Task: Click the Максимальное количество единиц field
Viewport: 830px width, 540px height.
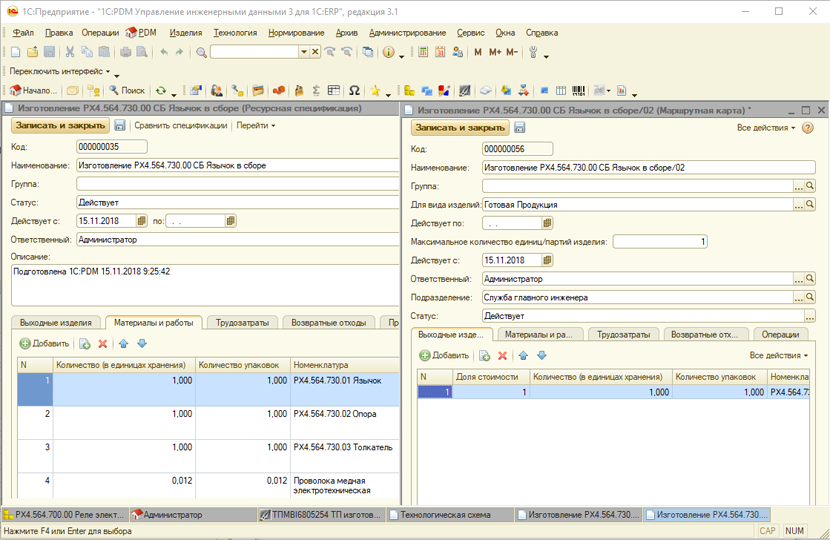Action: 660,242
